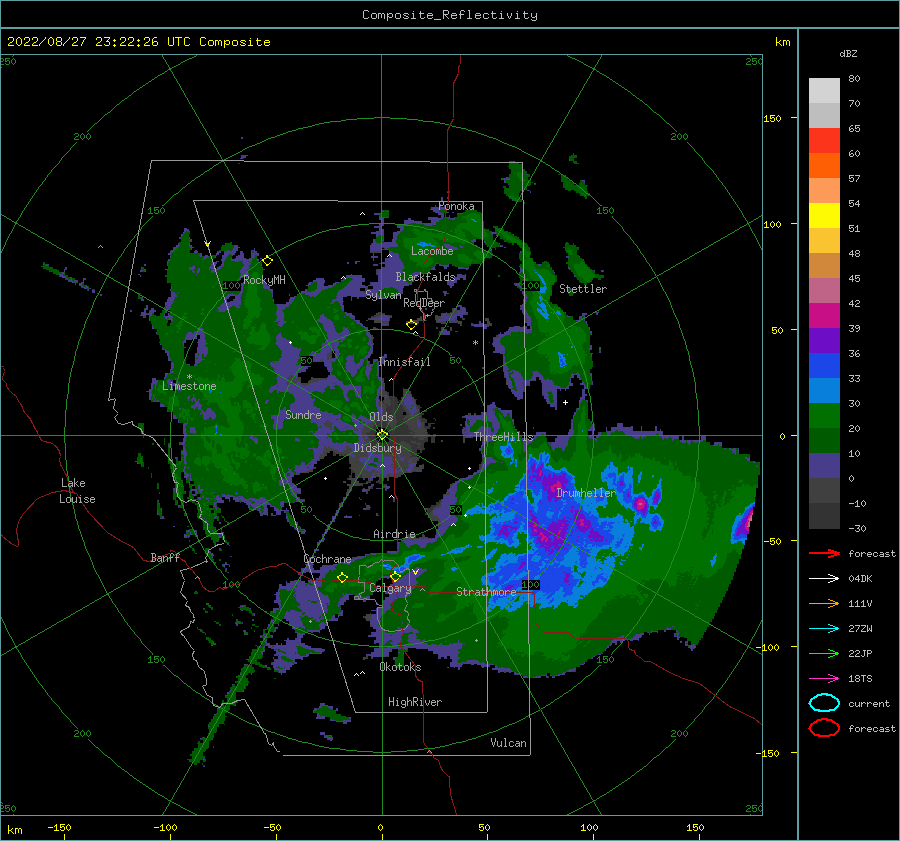Click the RockyMH label
900x841 pixels.
click(264, 280)
